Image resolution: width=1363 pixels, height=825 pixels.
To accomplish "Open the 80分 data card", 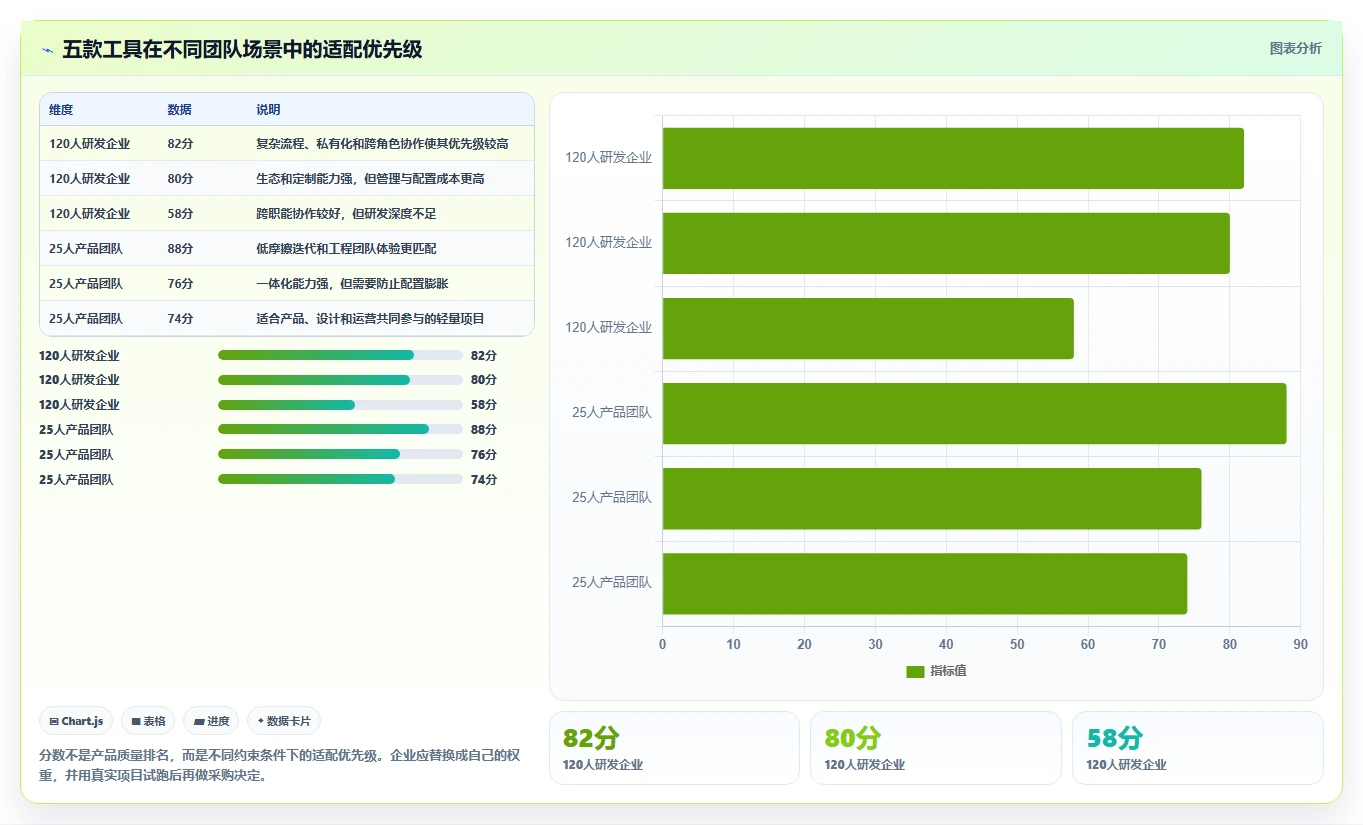I will pyautogui.click(x=935, y=748).
